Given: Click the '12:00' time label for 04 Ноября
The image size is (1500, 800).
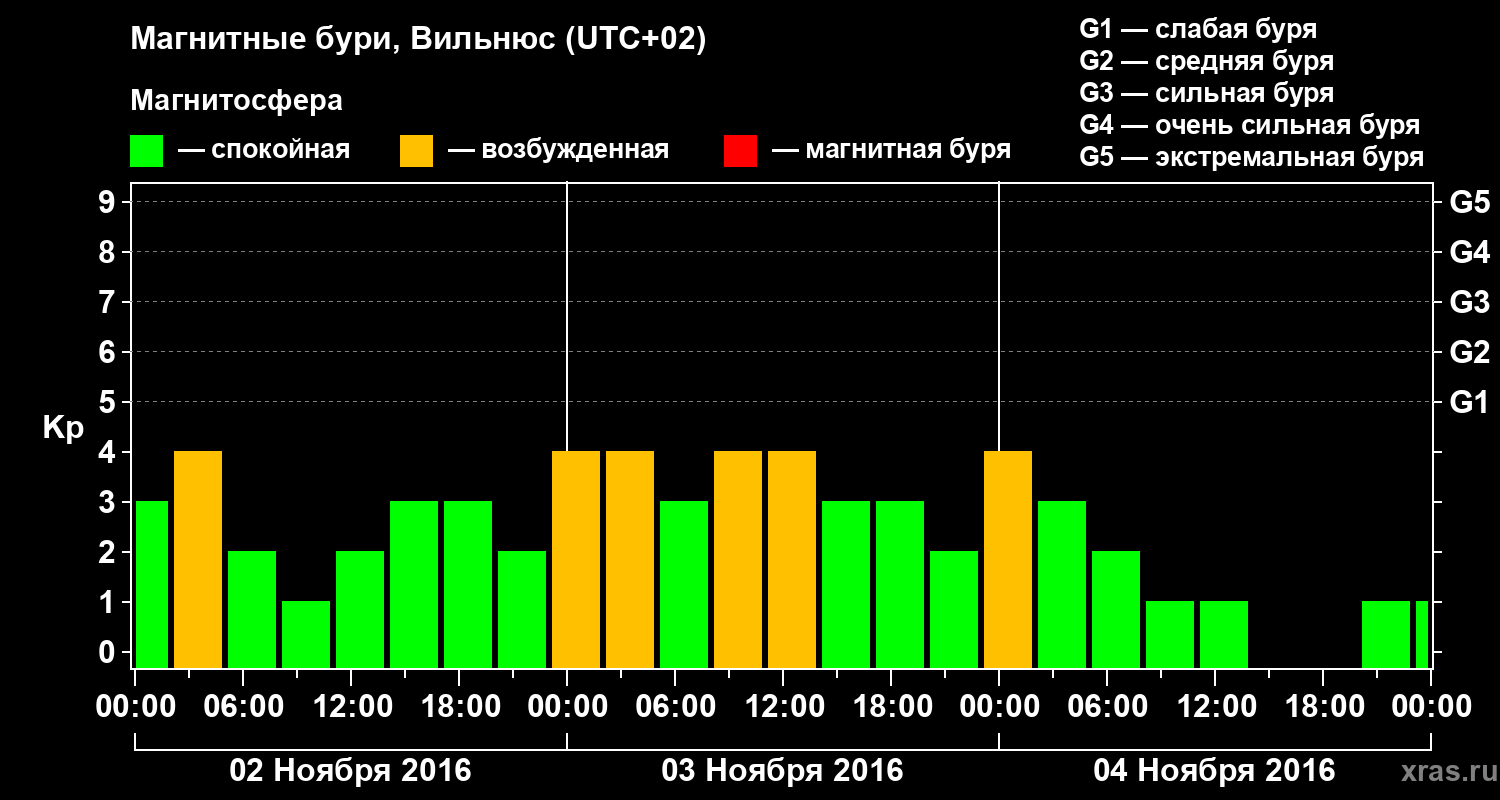Looking at the screenshot, I should tap(1215, 707).
